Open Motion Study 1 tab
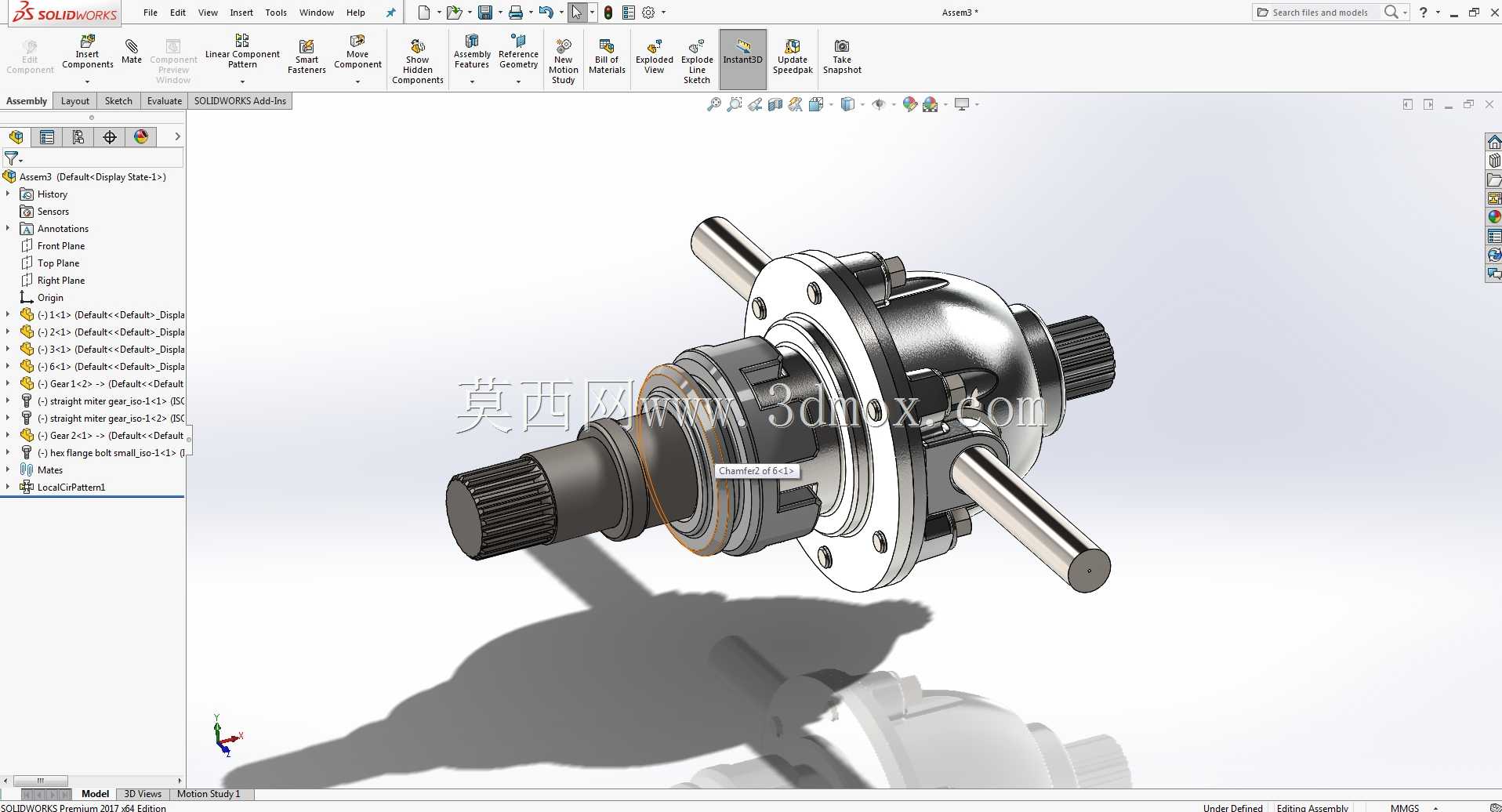The image size is (1502, 812). (x=209, y=794)
